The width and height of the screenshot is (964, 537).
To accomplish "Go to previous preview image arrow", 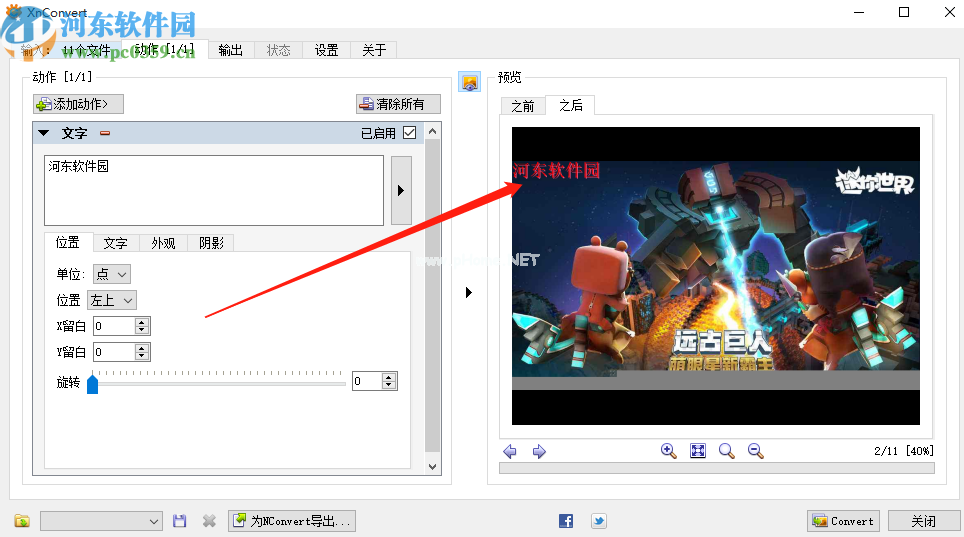I will 510,452.
